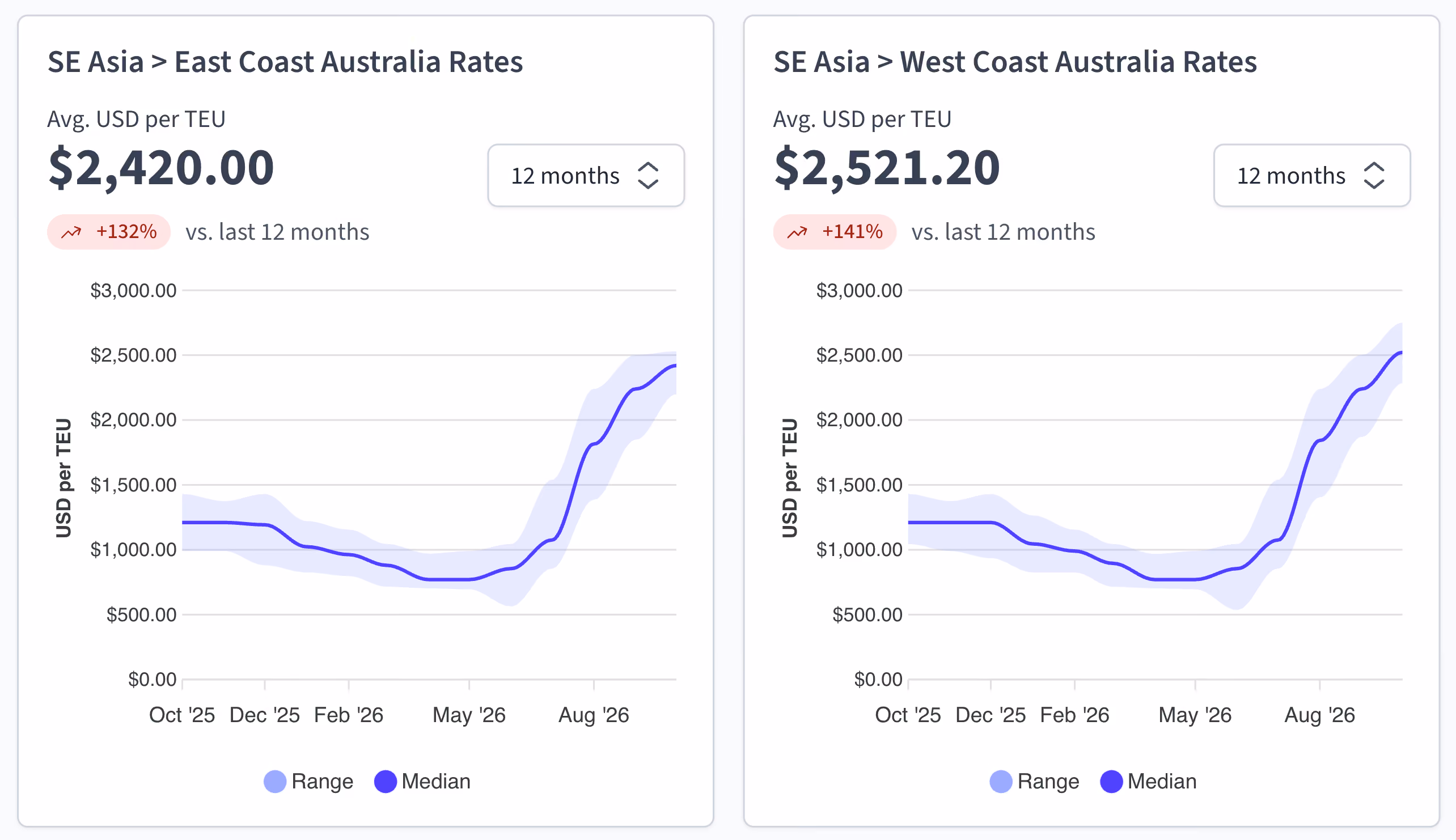This screenshot has height=840, width=1456.
Task: Toggle the Median legend in the West Coast chart
Action: tap(1148, 781)
